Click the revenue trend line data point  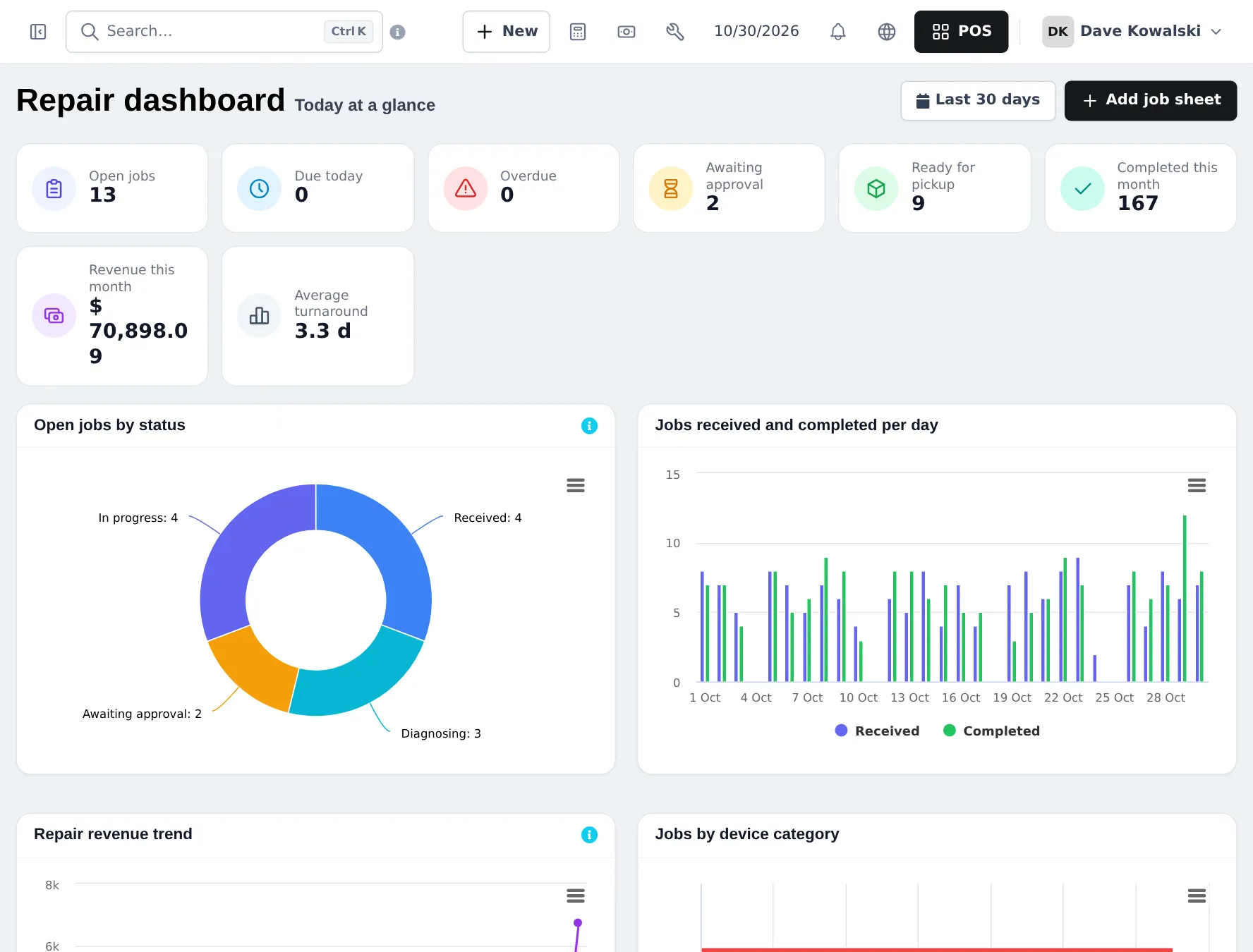coord(578,923)
